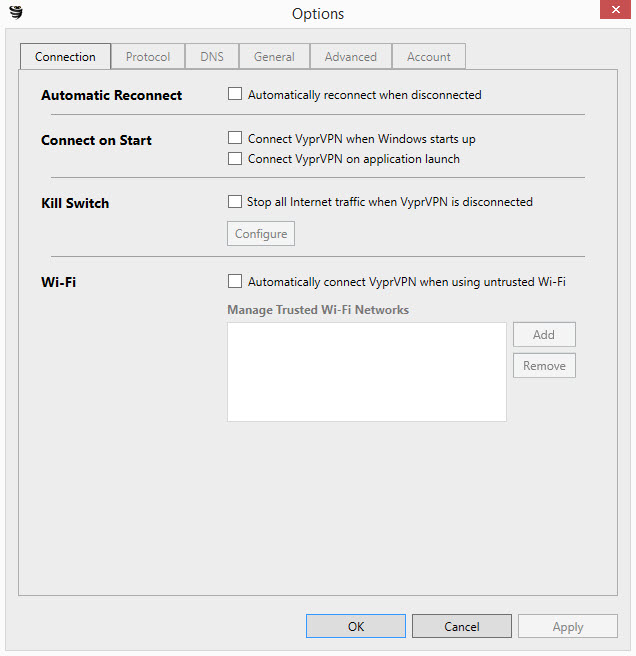The image size is (636, 656).
Task: Enable automatically reconnect when disconnected
Action: (x=235, y=94)
